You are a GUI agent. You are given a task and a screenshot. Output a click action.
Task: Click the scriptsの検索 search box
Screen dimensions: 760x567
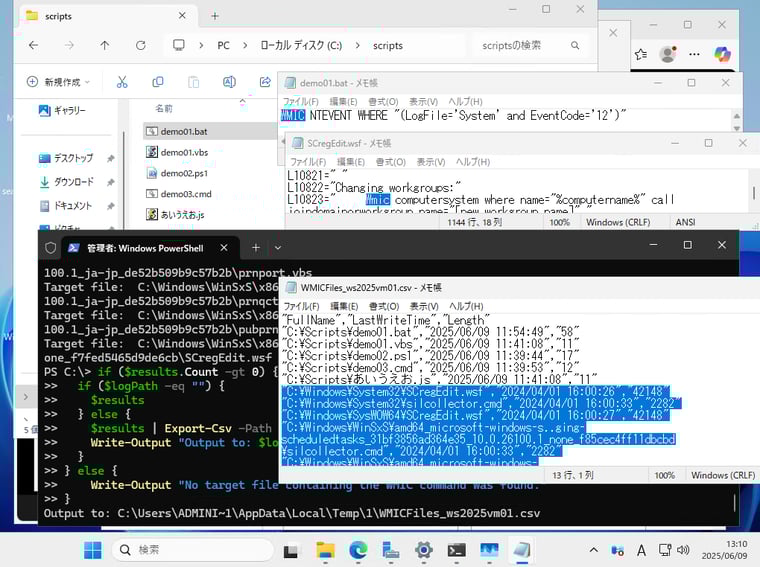tap(520, 46)
